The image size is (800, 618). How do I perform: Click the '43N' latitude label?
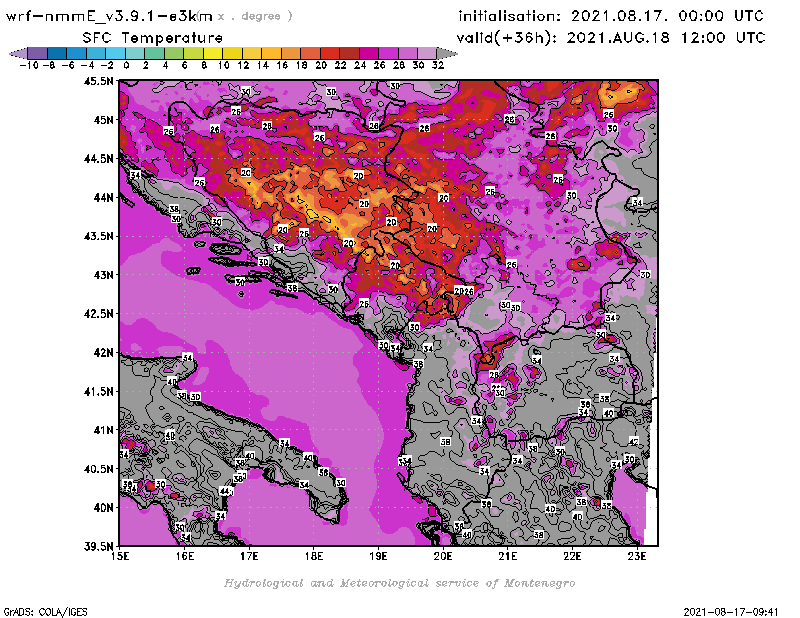point(103,275)
